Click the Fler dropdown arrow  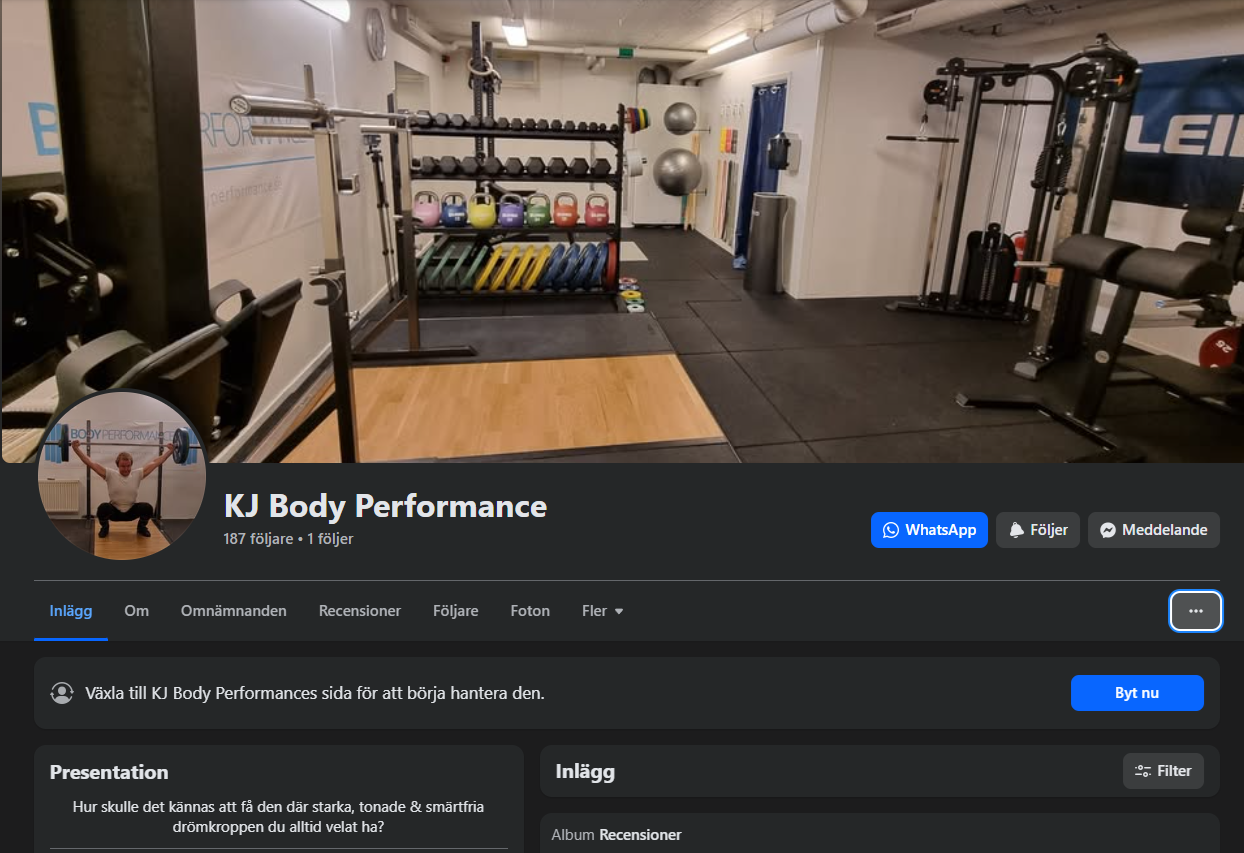(x=619, y=611)
